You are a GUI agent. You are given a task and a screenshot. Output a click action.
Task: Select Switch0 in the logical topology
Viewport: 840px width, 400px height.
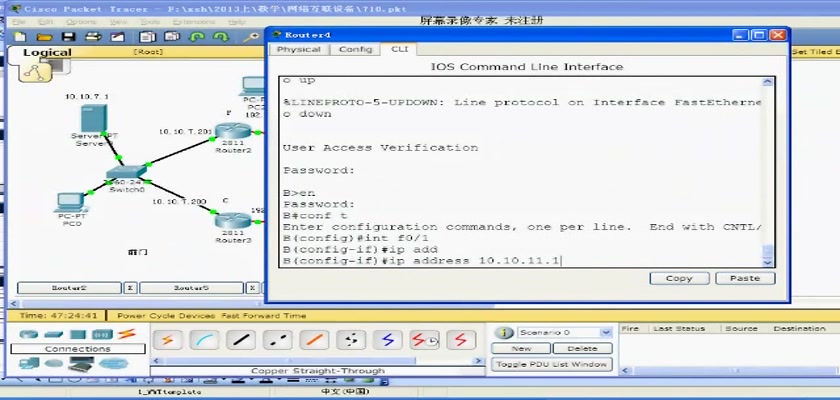(x=126, y=172)
